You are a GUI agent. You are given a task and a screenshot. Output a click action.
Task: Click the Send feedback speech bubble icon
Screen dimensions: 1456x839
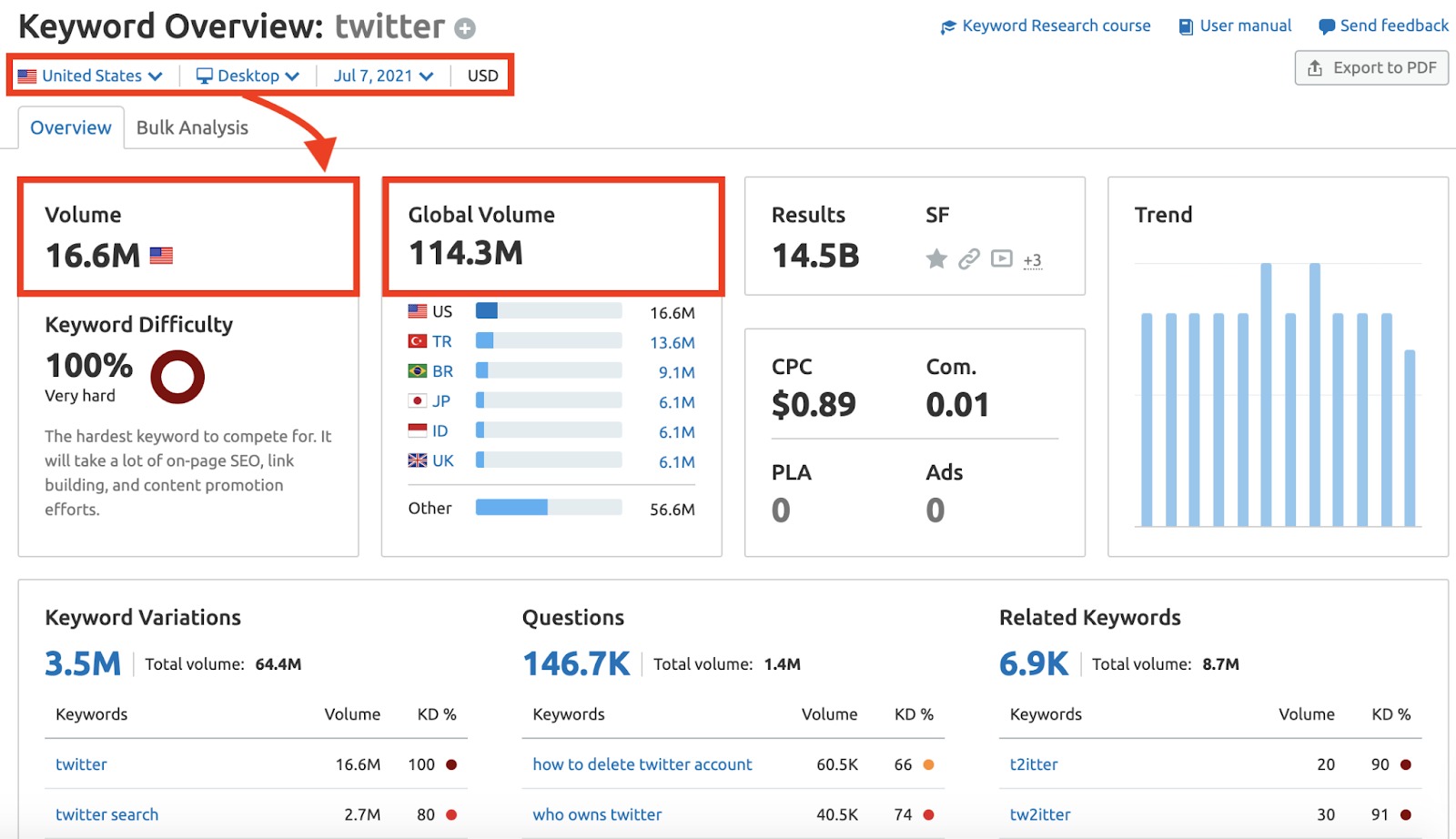coord(1327,27)
